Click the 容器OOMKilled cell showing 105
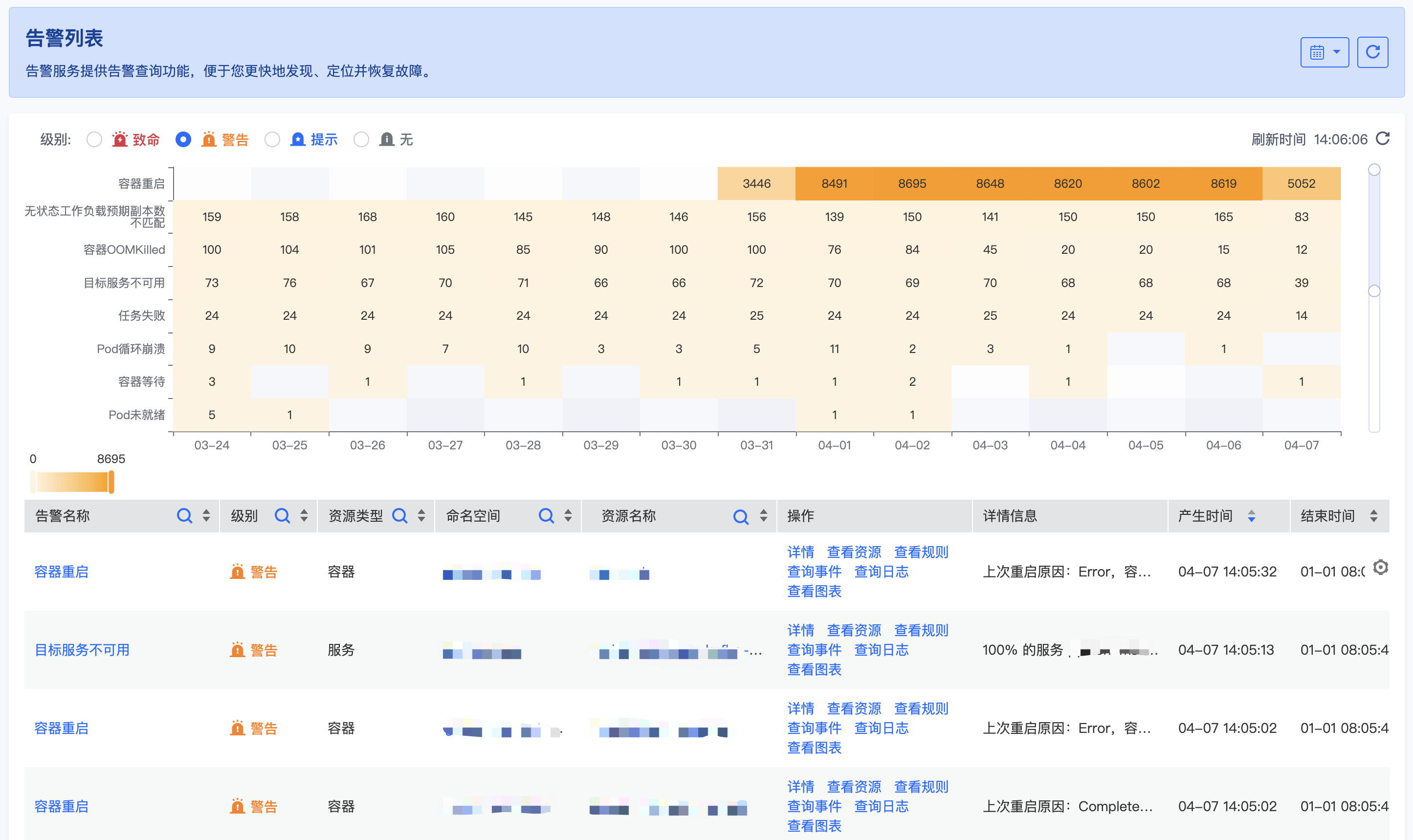The width and height of the screenshot is (1413, 840). [445, 250]
